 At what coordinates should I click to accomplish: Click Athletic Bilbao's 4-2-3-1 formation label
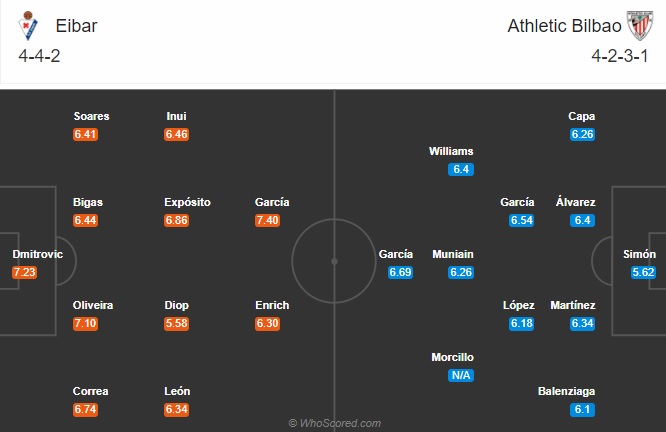[620, 56]
